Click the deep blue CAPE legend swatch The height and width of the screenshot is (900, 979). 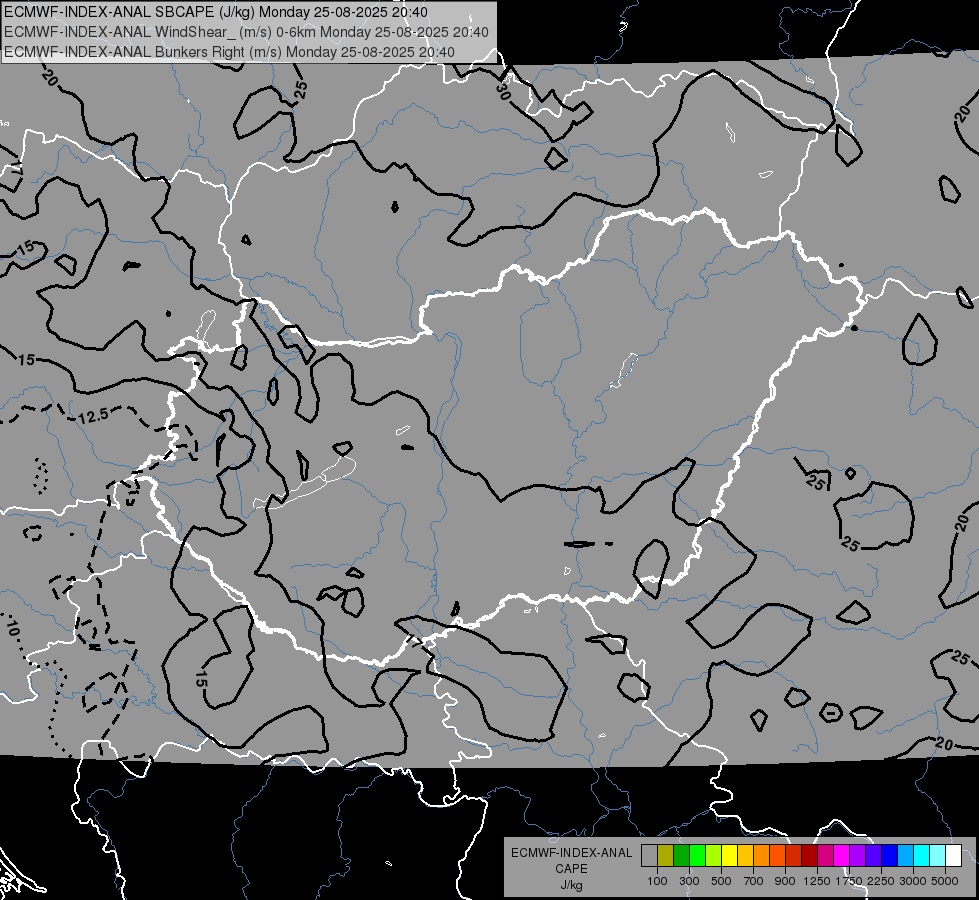click(890, 855)
